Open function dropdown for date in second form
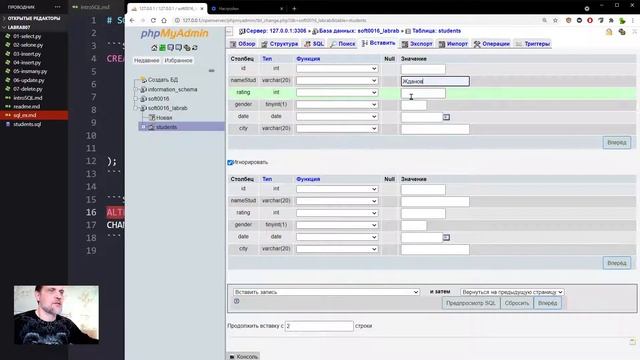This screenshot has width=640, height=360. click(337, 237)
